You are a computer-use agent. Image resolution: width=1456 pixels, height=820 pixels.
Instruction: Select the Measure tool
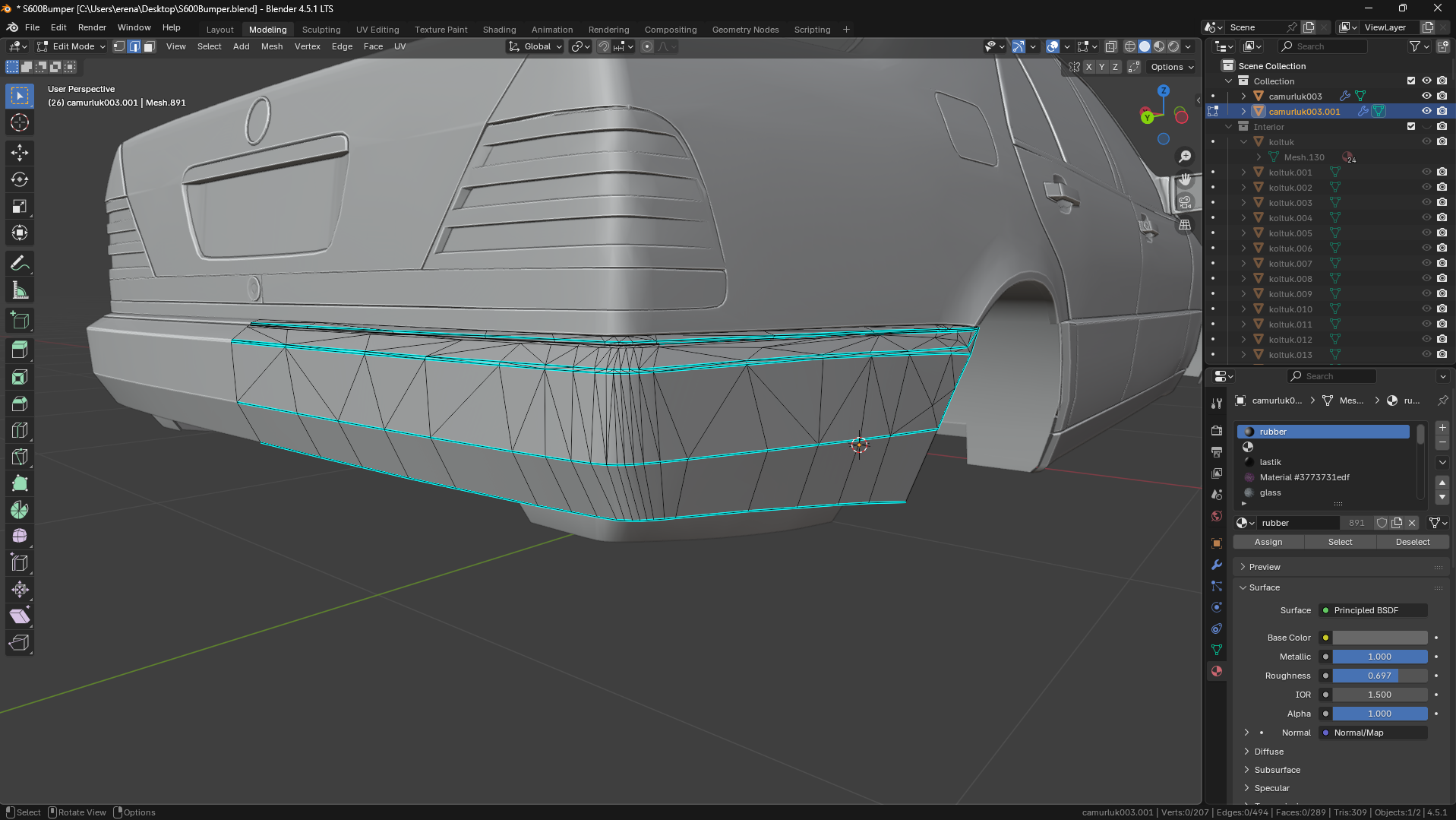click(20, 290)
